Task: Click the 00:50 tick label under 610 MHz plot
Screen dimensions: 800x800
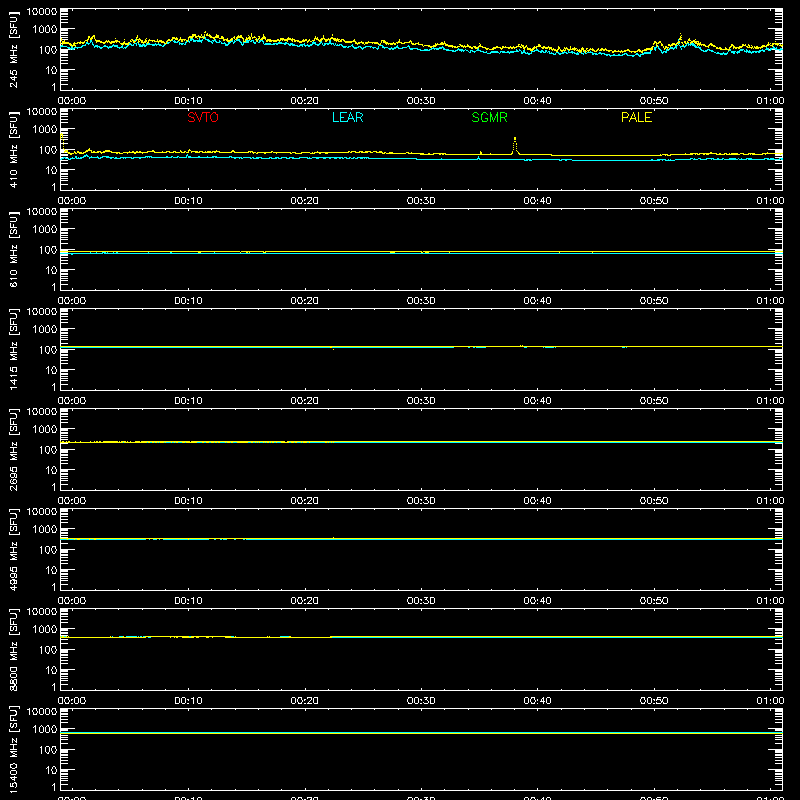Action: [x=654, y=301]
